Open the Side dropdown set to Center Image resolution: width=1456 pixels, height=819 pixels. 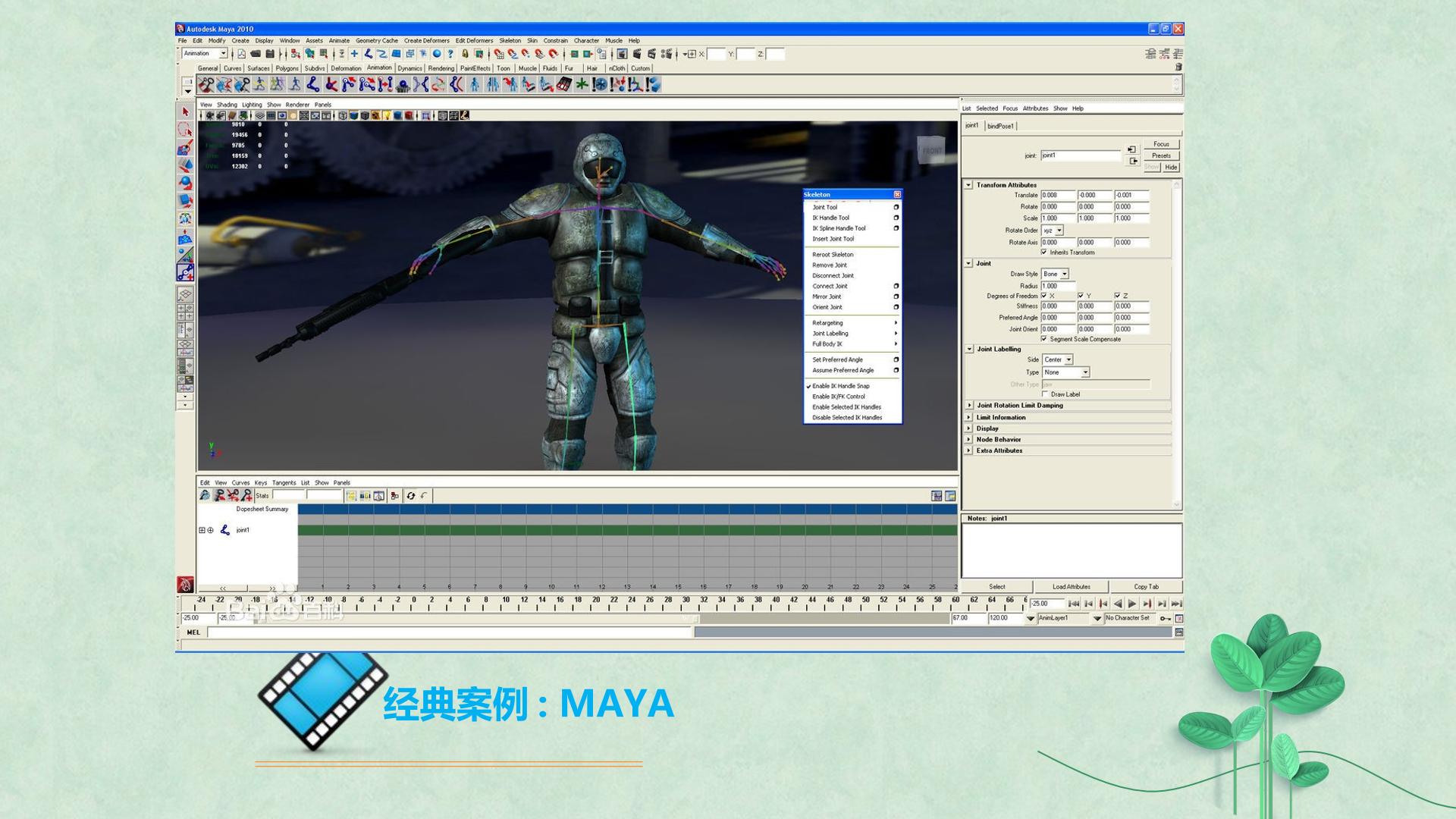click(1057, 359)
